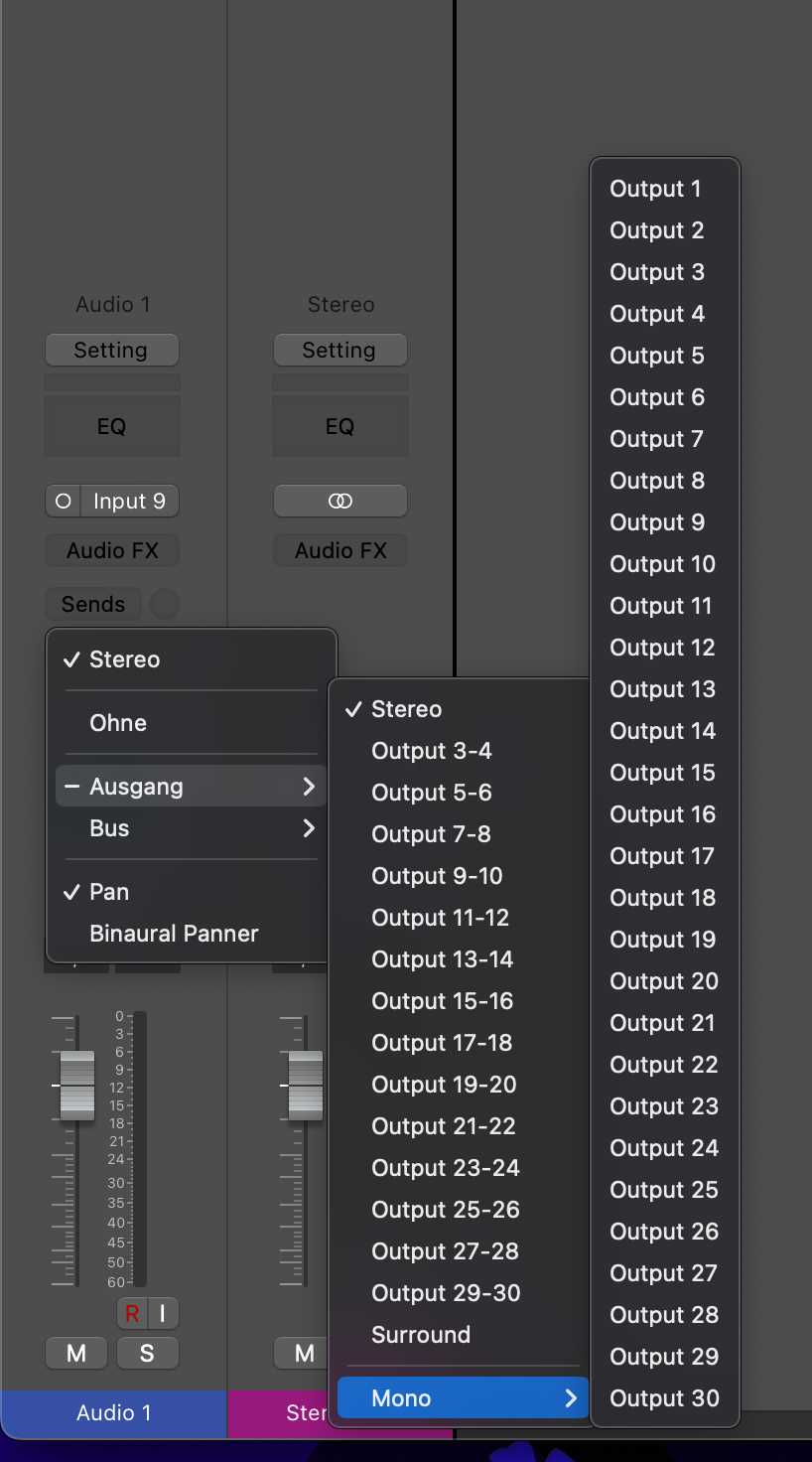Click the round Sends knob

coord(165,604)
